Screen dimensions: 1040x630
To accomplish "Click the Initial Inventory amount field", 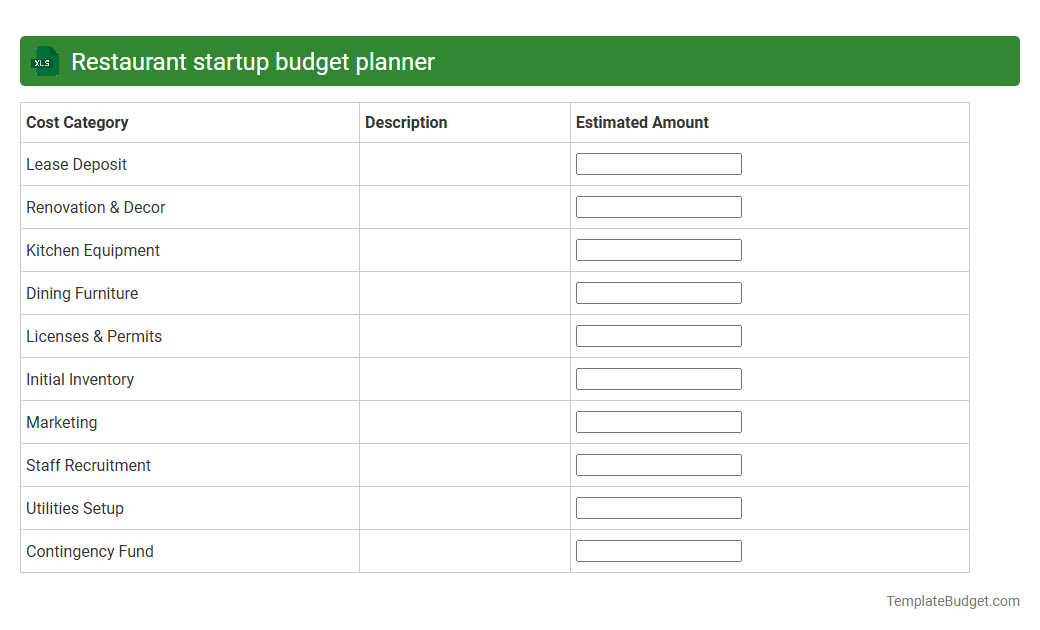I will click(x=658, y=378).
